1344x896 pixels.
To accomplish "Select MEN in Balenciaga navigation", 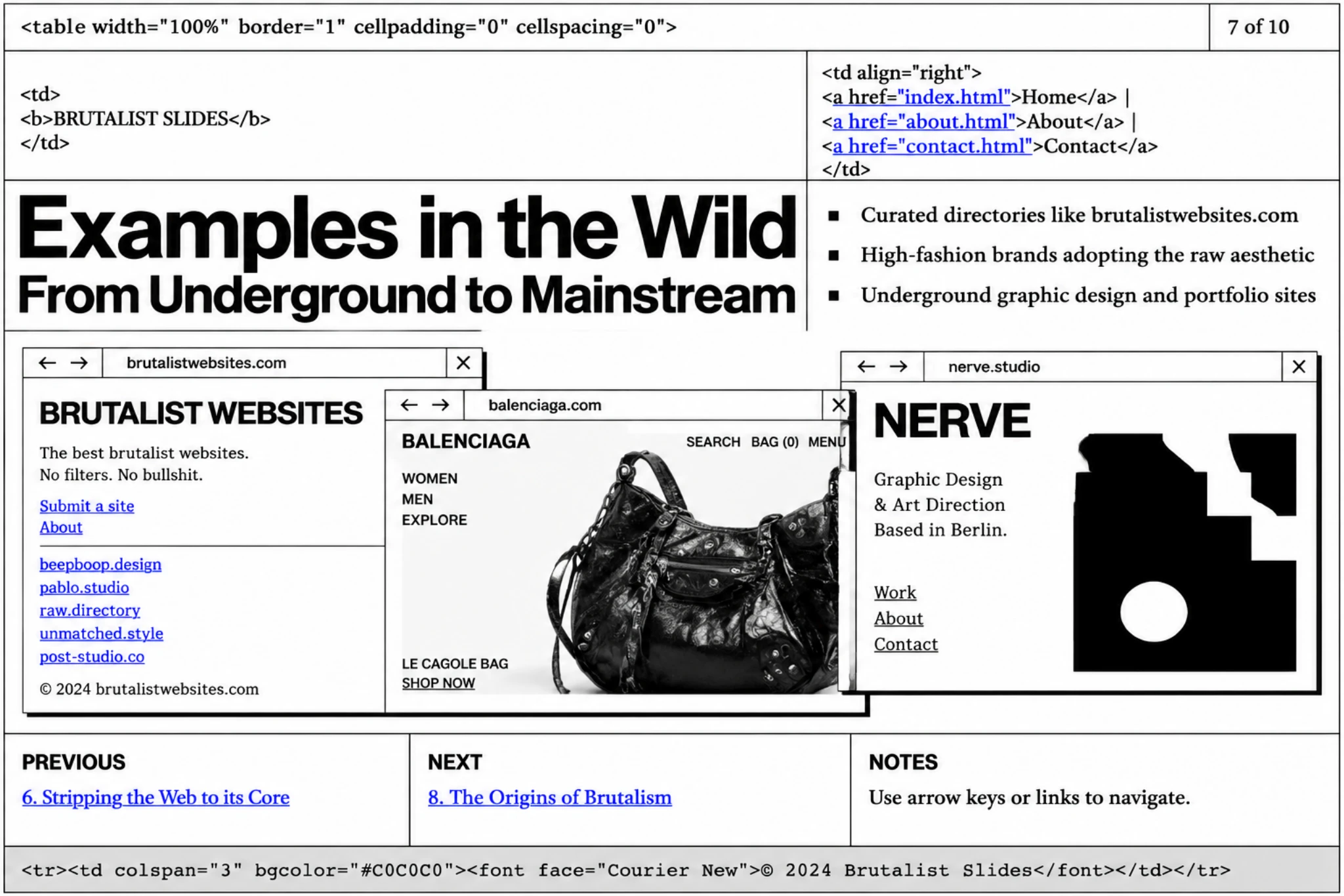I will pos(417,499).
